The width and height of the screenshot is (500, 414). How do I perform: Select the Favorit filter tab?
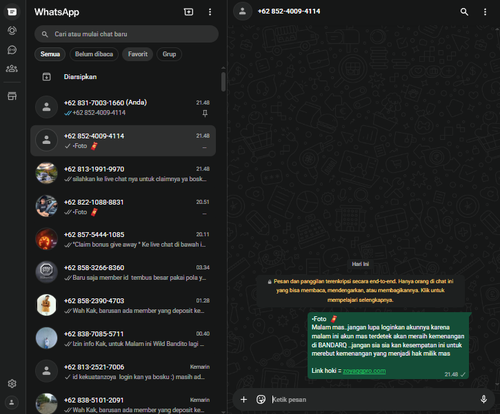138,54
